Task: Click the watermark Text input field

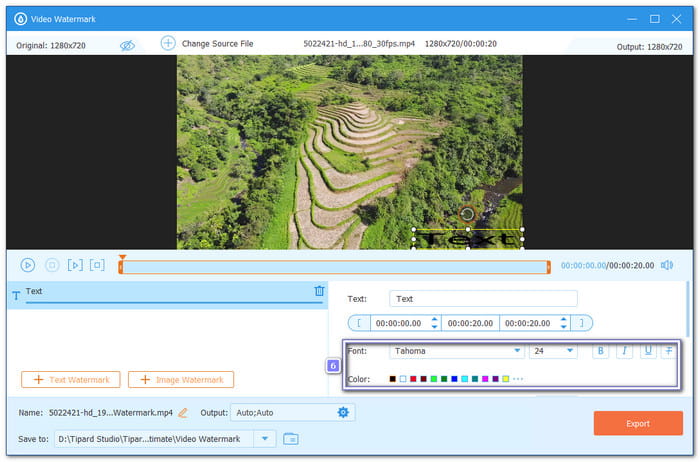Action: coord(483,299)
